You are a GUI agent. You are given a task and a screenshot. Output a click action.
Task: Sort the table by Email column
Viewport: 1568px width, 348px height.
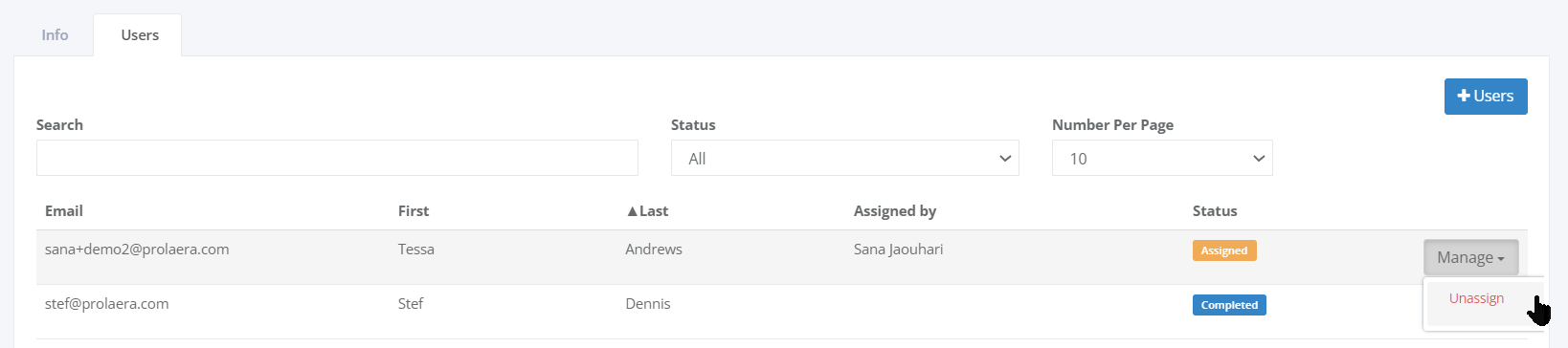click(x=64, y=211)
